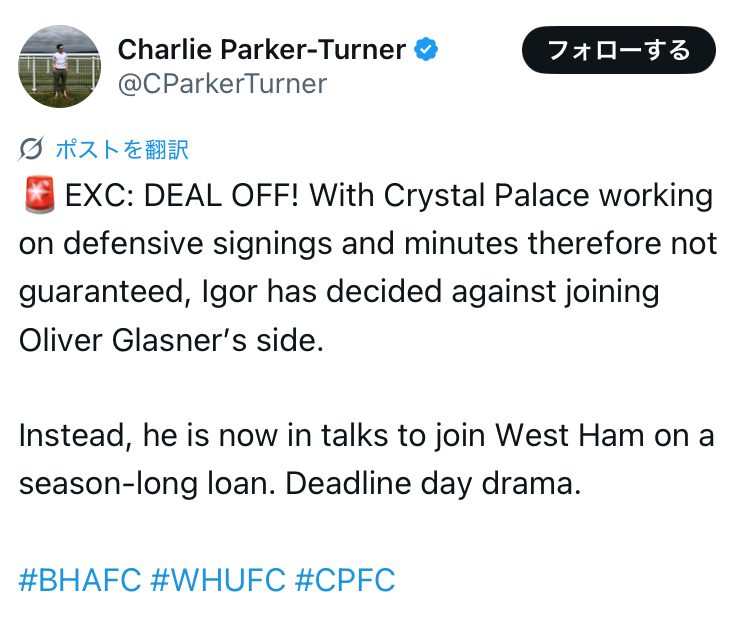Click "Oliver Glasner's side." text line

[x=171, y=340]
